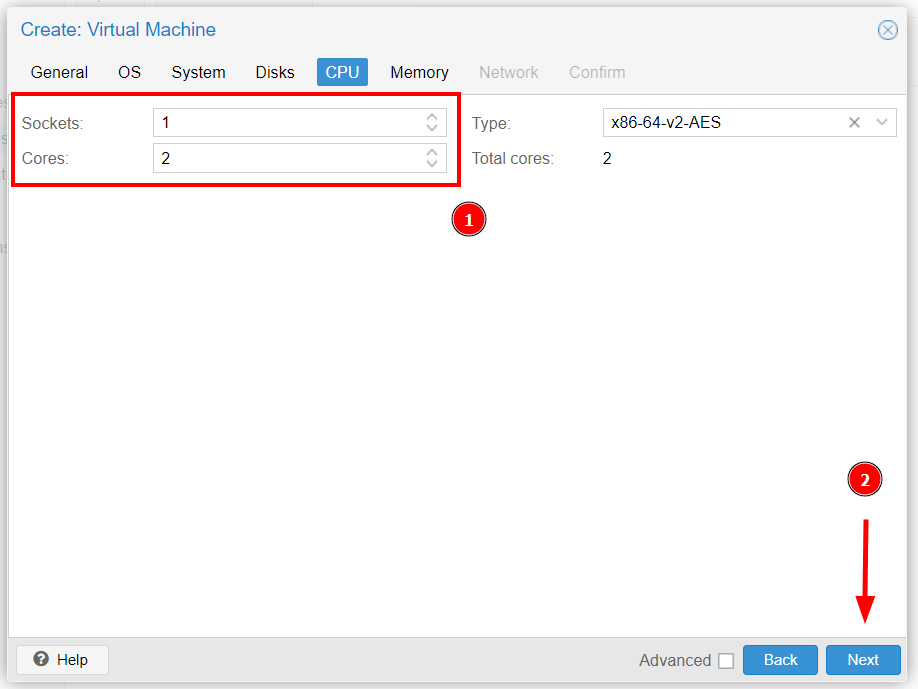The width and height of the screenshot is (918, 689).
Task: Click the Help question mark button
Action: [x=62, y=660]
